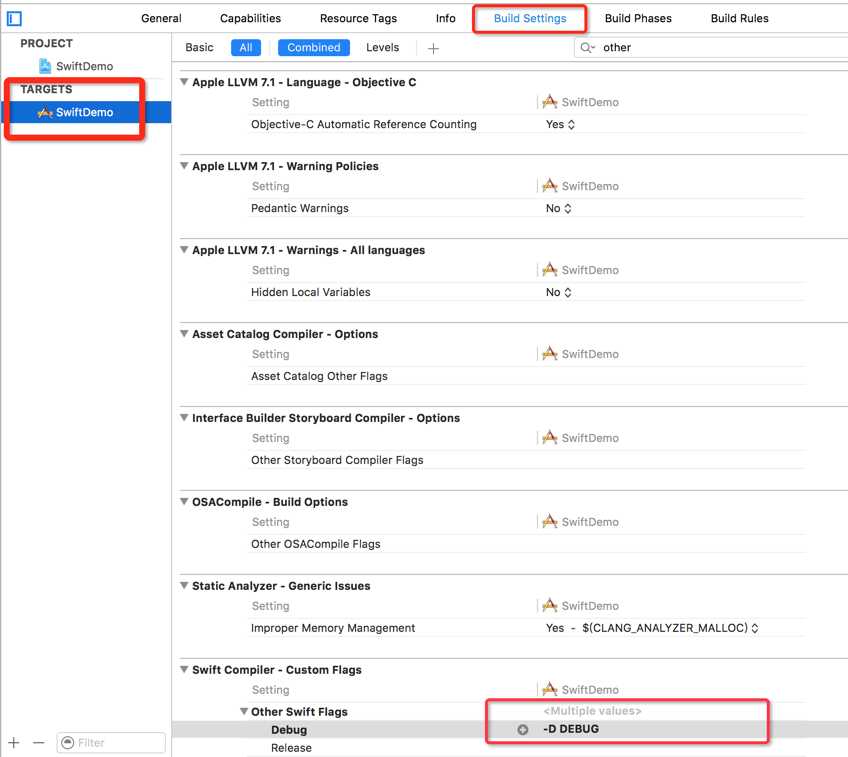Collapse Interface Builder Storyboard Compiler section

[x=184, y=418]
